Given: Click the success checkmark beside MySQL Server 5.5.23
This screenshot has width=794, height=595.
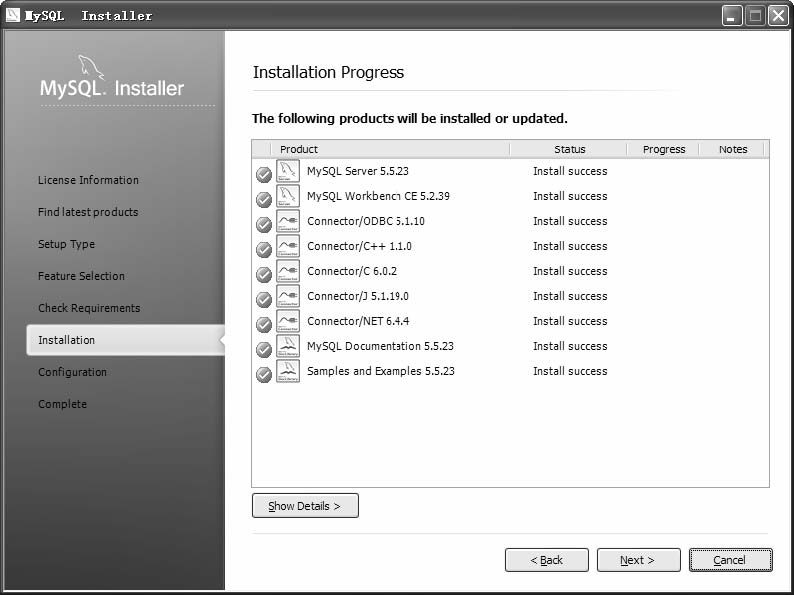Looking at the screenshot, I should click(x=264, y=175).
